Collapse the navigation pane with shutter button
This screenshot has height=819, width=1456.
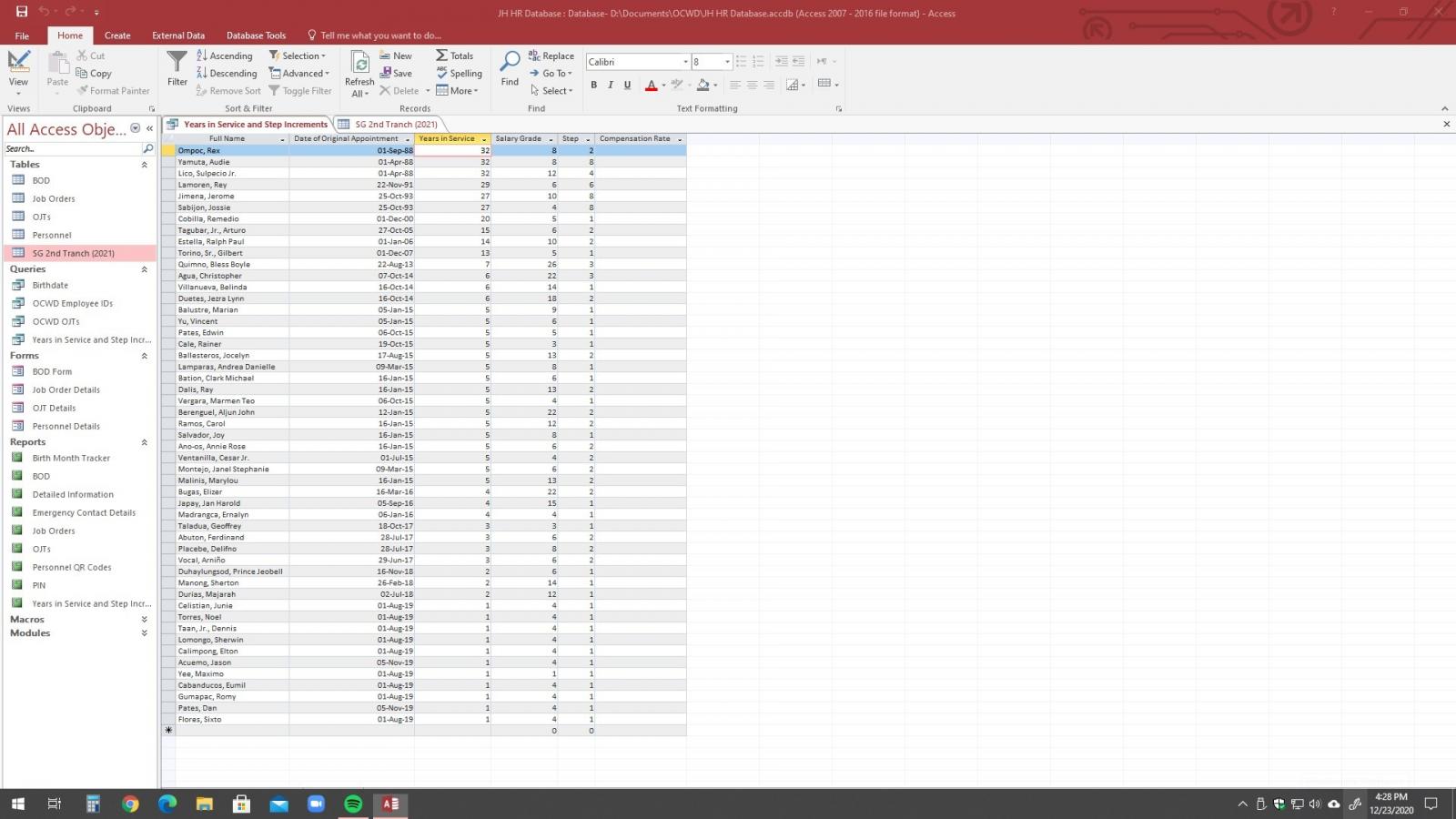149,128
